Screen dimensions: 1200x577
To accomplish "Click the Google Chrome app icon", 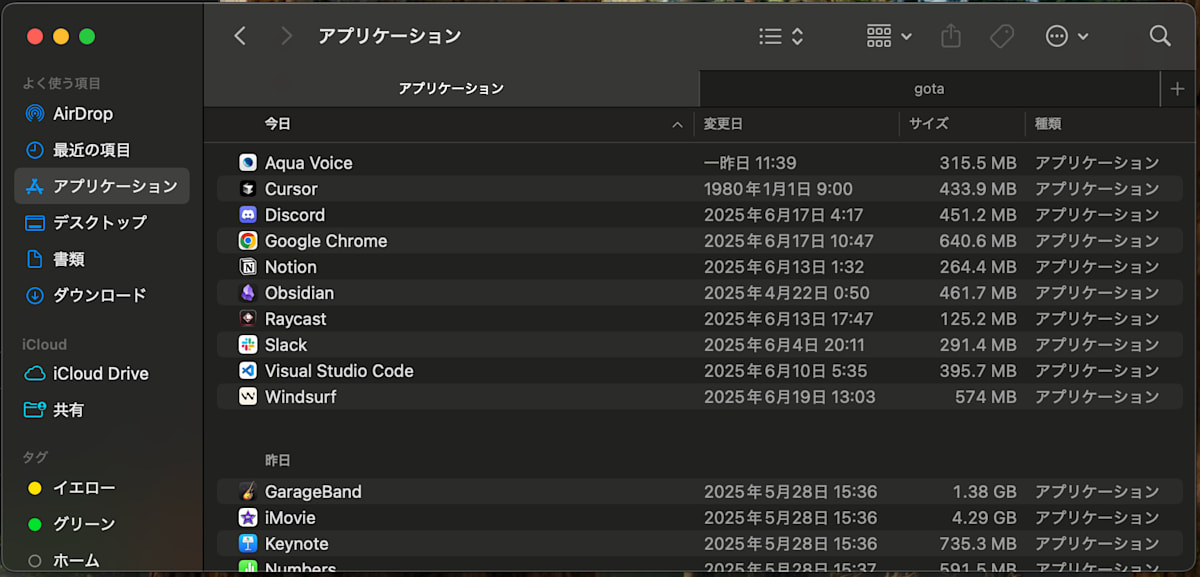I will 248,241.
